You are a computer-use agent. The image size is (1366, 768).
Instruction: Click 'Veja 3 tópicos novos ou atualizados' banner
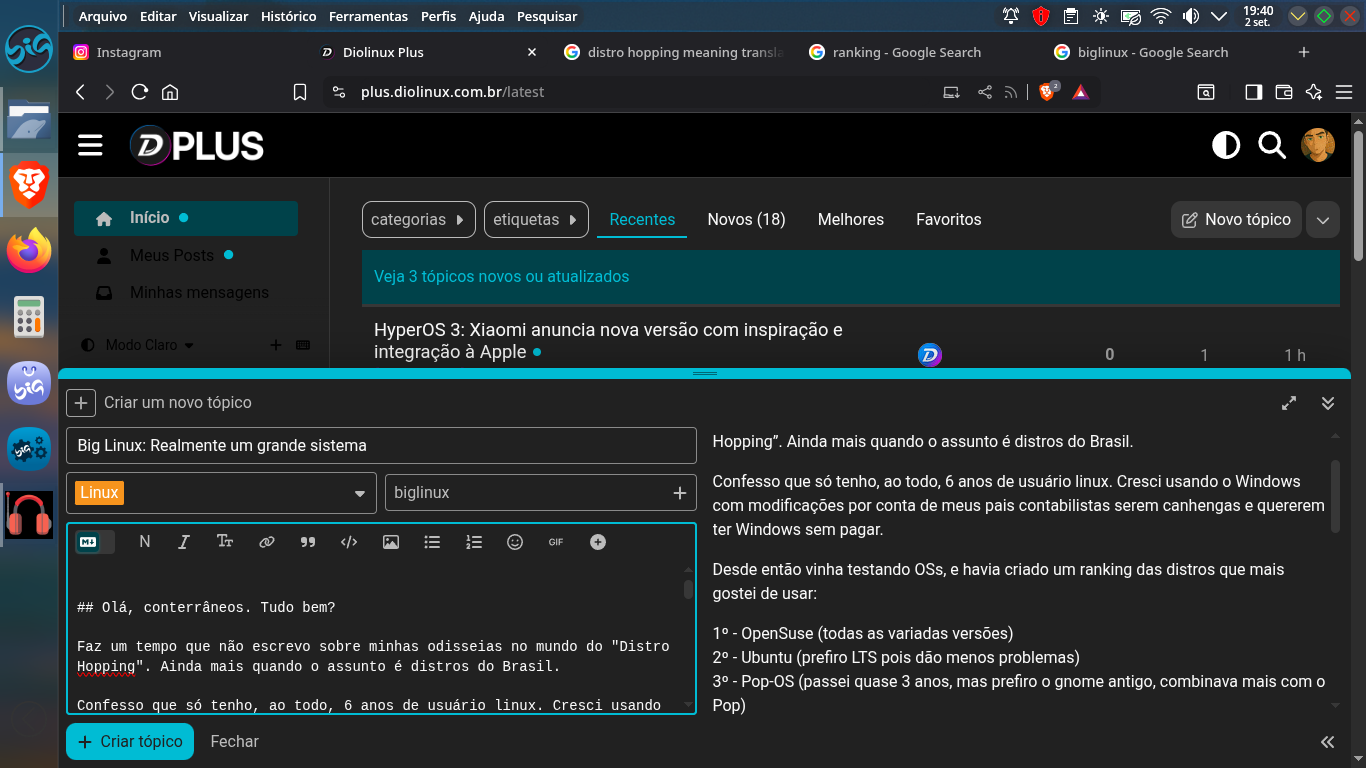click(x=851, y=277)
